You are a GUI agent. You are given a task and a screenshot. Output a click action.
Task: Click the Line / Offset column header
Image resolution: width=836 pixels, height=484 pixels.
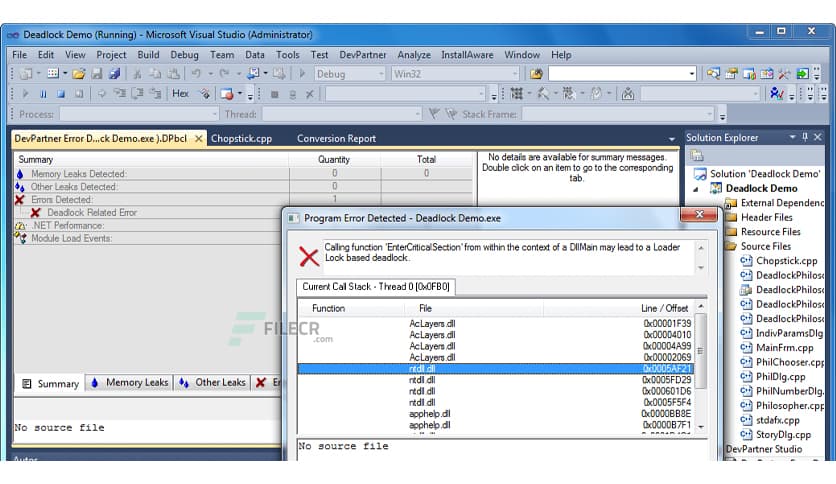[664, 309]
